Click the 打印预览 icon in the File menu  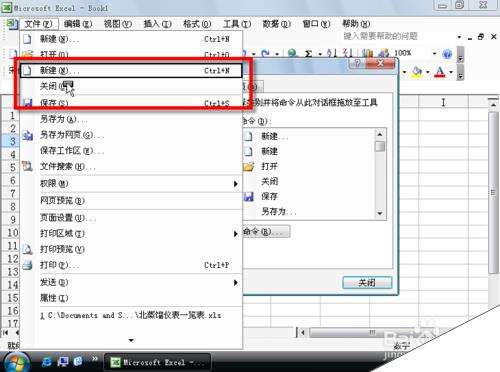[27, 249]
